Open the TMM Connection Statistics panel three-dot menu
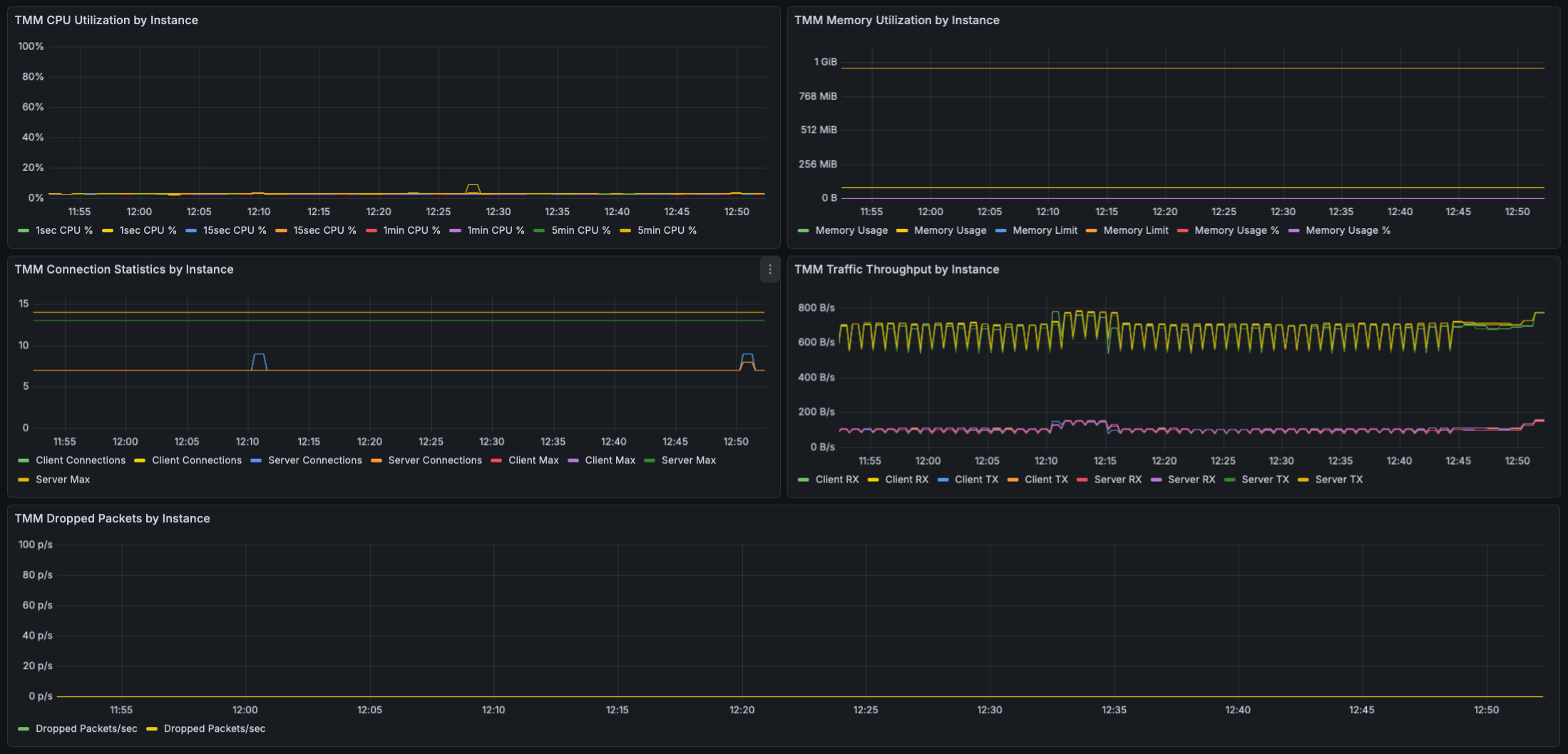1568x754 pixels. 769,269
